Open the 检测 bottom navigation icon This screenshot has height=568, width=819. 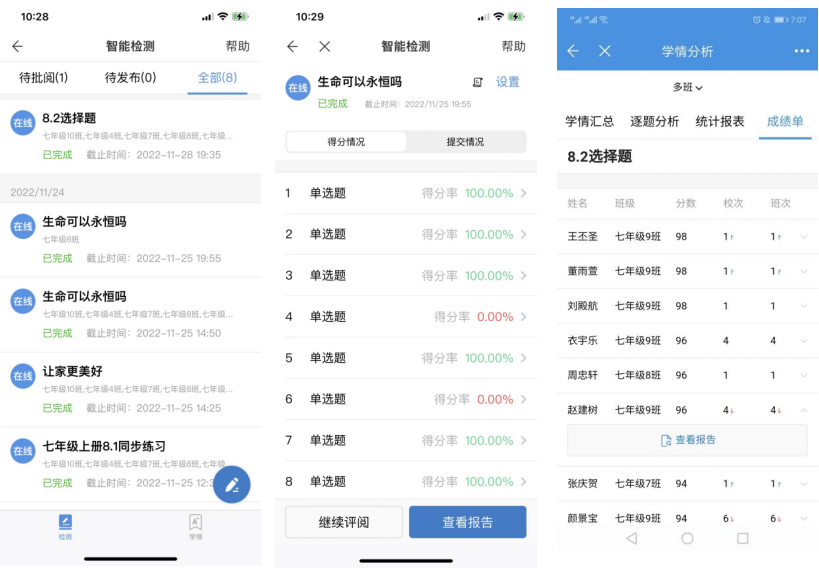pyautogui.click(x=65, y=526)
